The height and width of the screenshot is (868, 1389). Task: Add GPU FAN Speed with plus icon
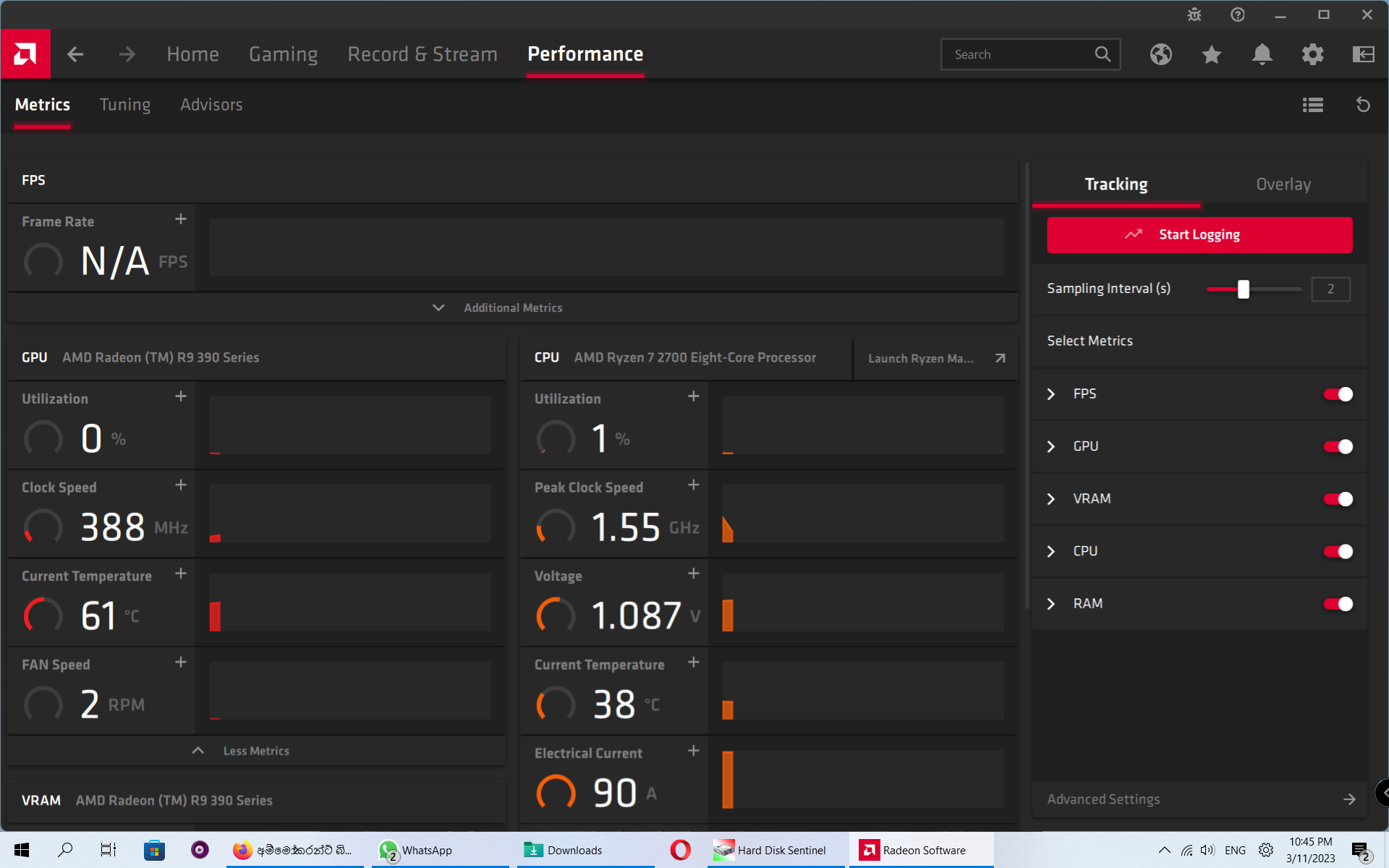181,662
